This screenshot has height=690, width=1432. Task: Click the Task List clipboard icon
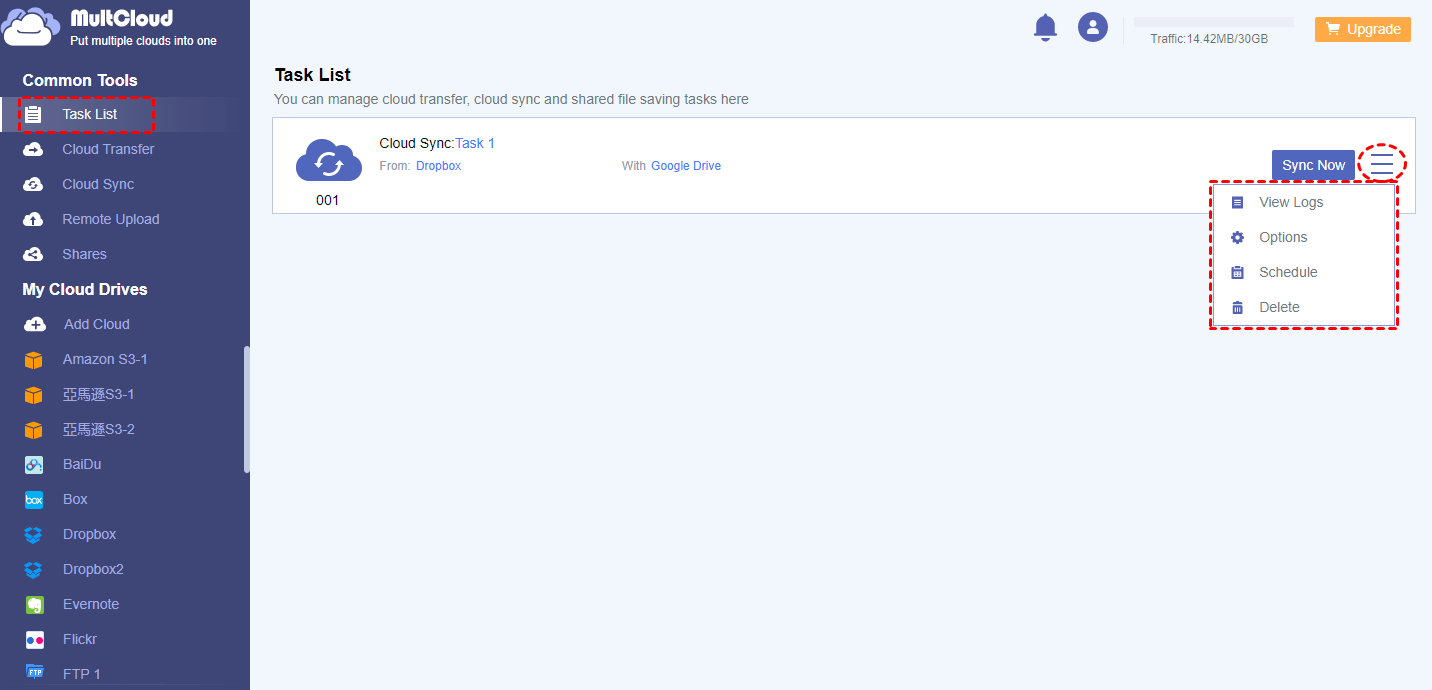(33, 114)
